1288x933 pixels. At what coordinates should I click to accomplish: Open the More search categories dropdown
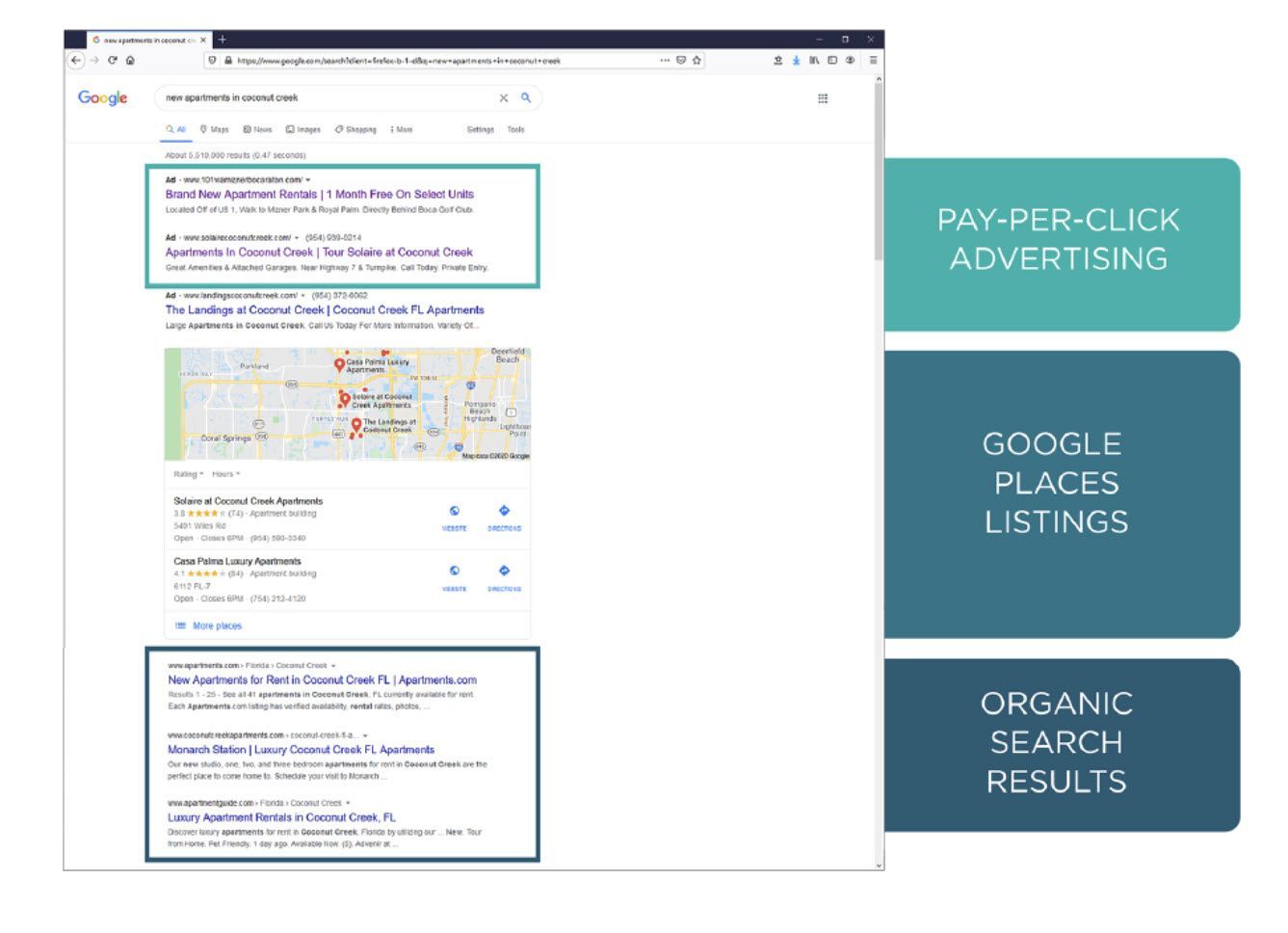[402, 129]
